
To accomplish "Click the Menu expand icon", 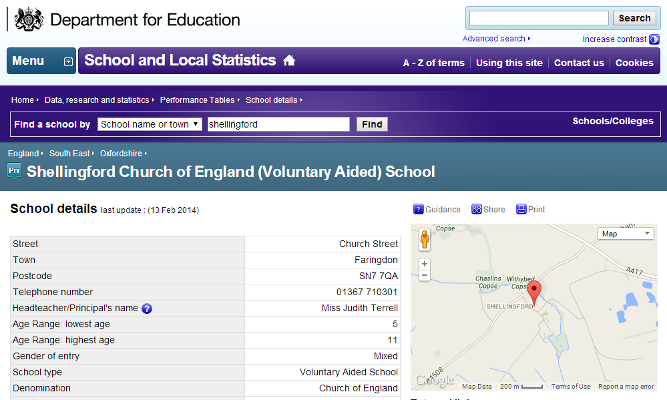I will pyautogui.click(x=68, y=62).
